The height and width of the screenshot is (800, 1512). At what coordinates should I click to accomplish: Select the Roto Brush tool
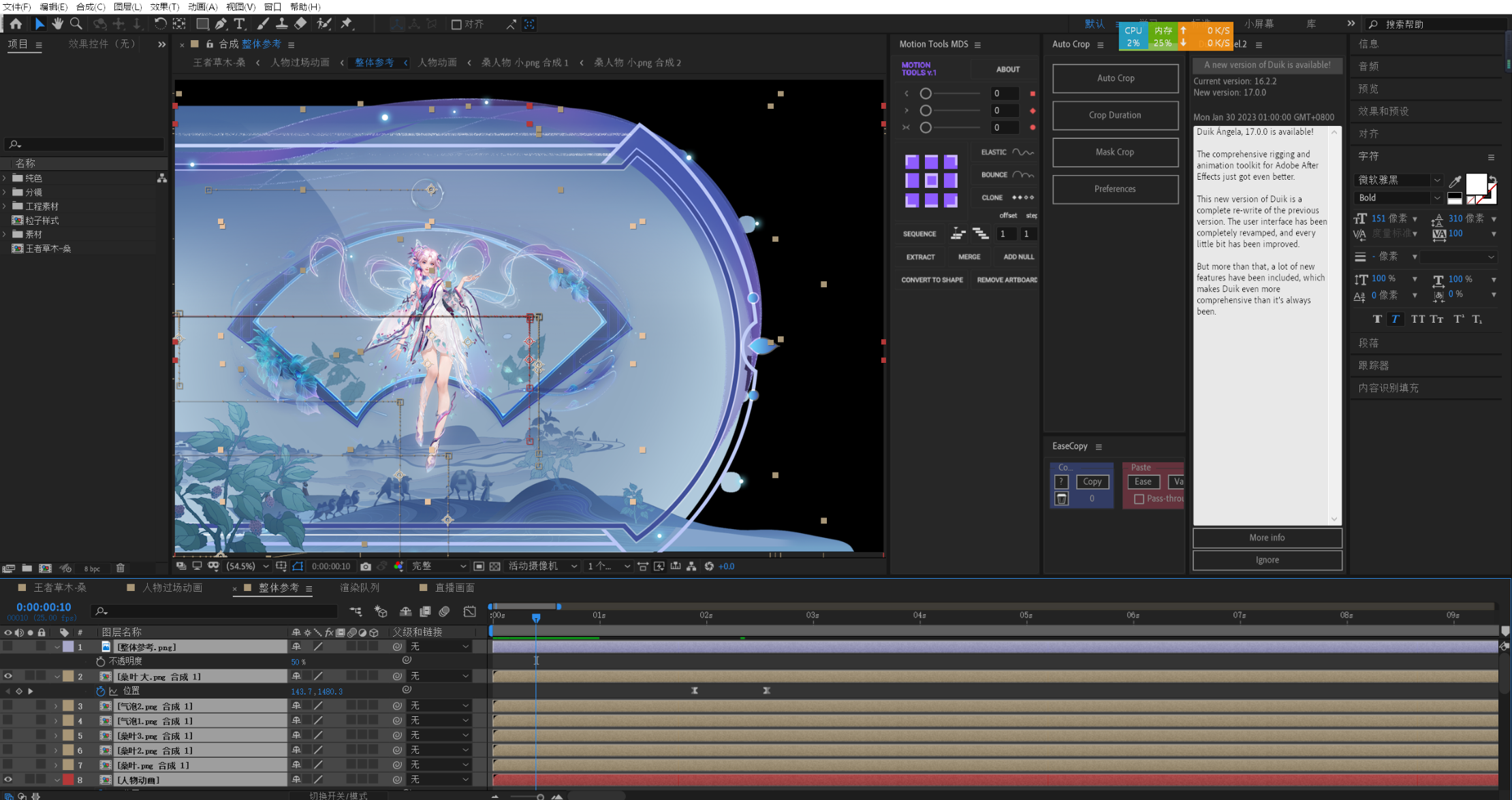coord(324,24)
